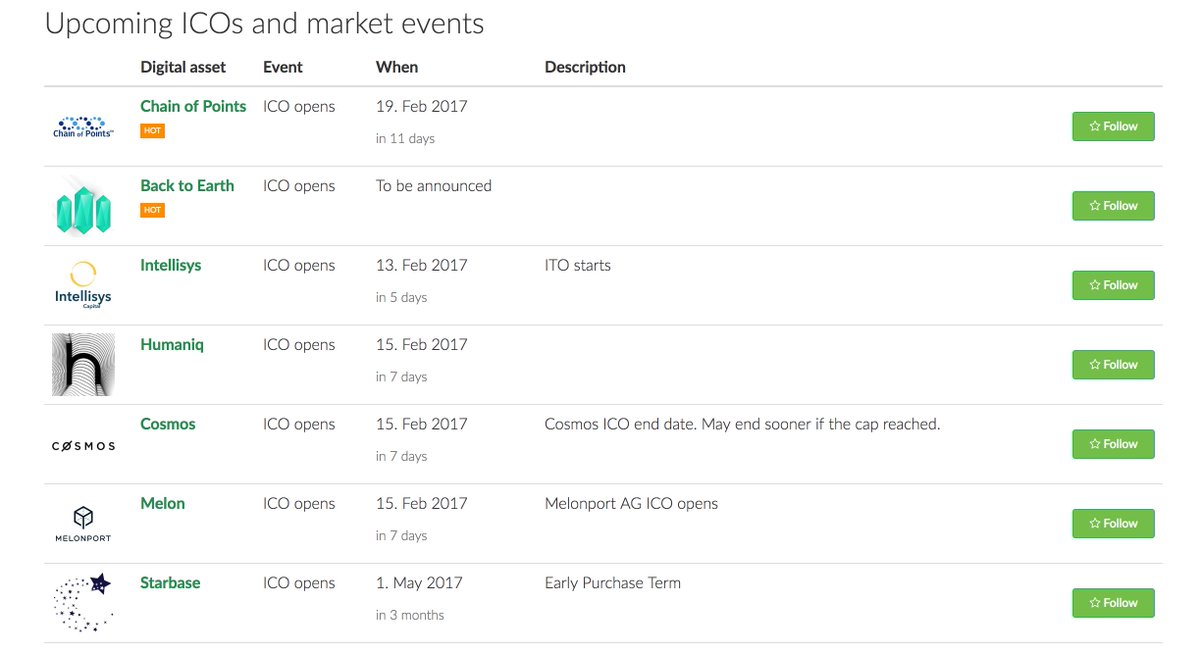Follow the Chain of Points ICO
The image size is (1200, 653).
coord(1113,126)
